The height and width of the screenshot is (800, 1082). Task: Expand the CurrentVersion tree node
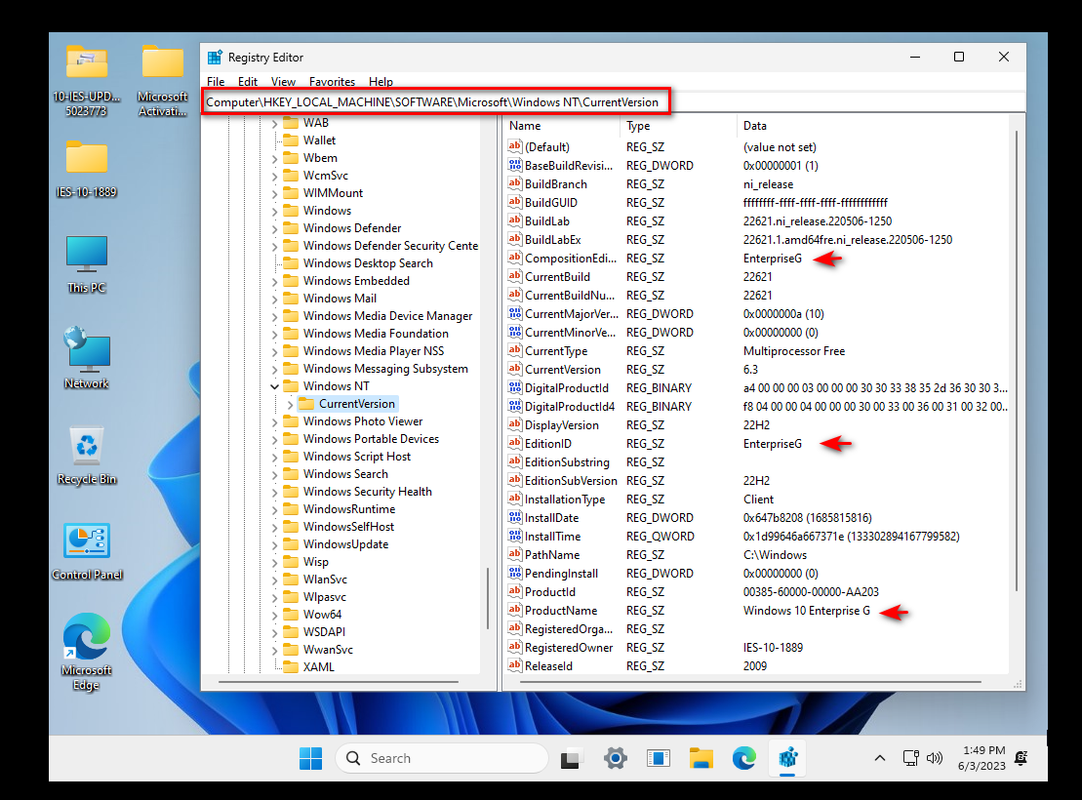290,404
